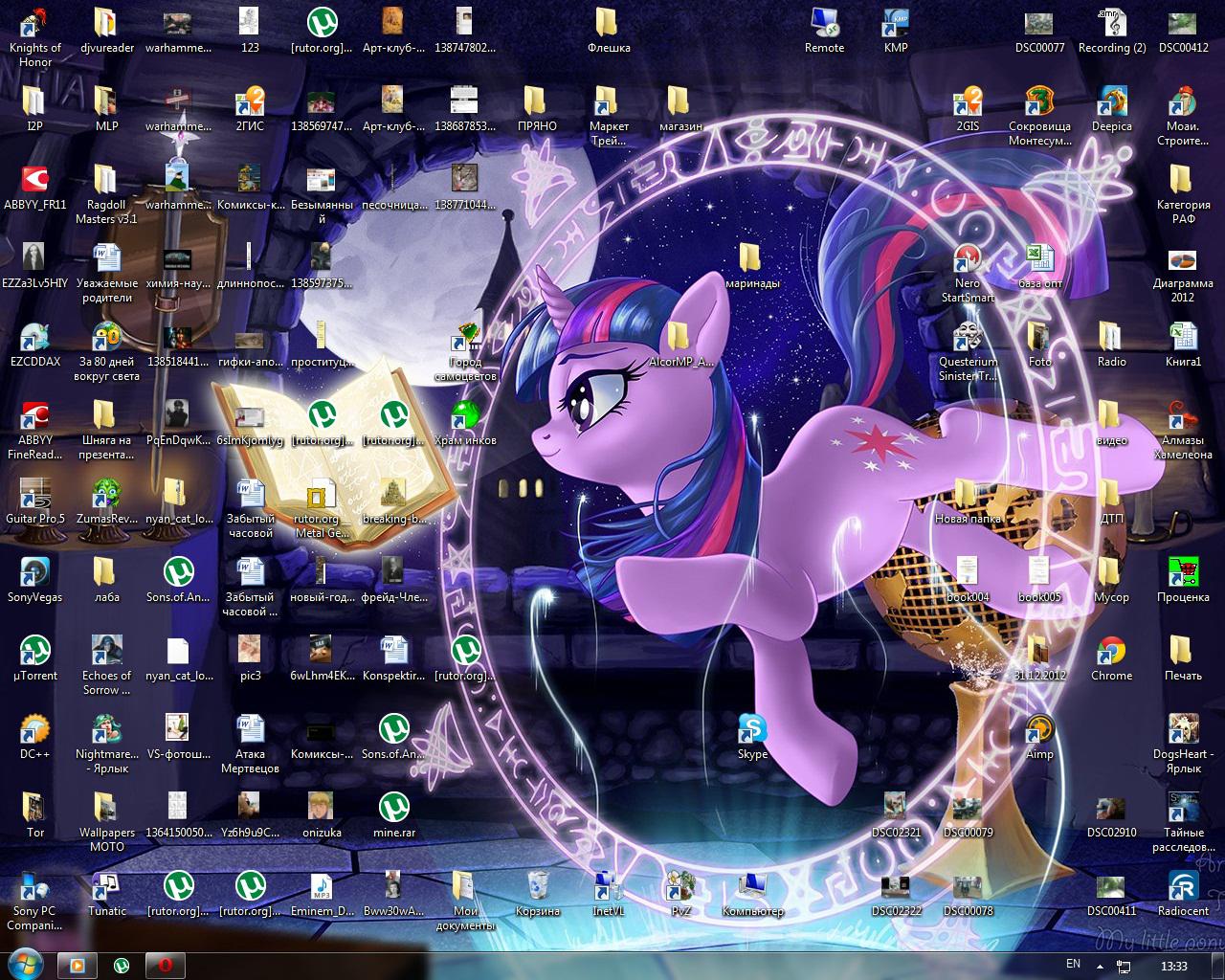
Task: Open the Nero StartSmart shortcut
Action: pos(968,273)
